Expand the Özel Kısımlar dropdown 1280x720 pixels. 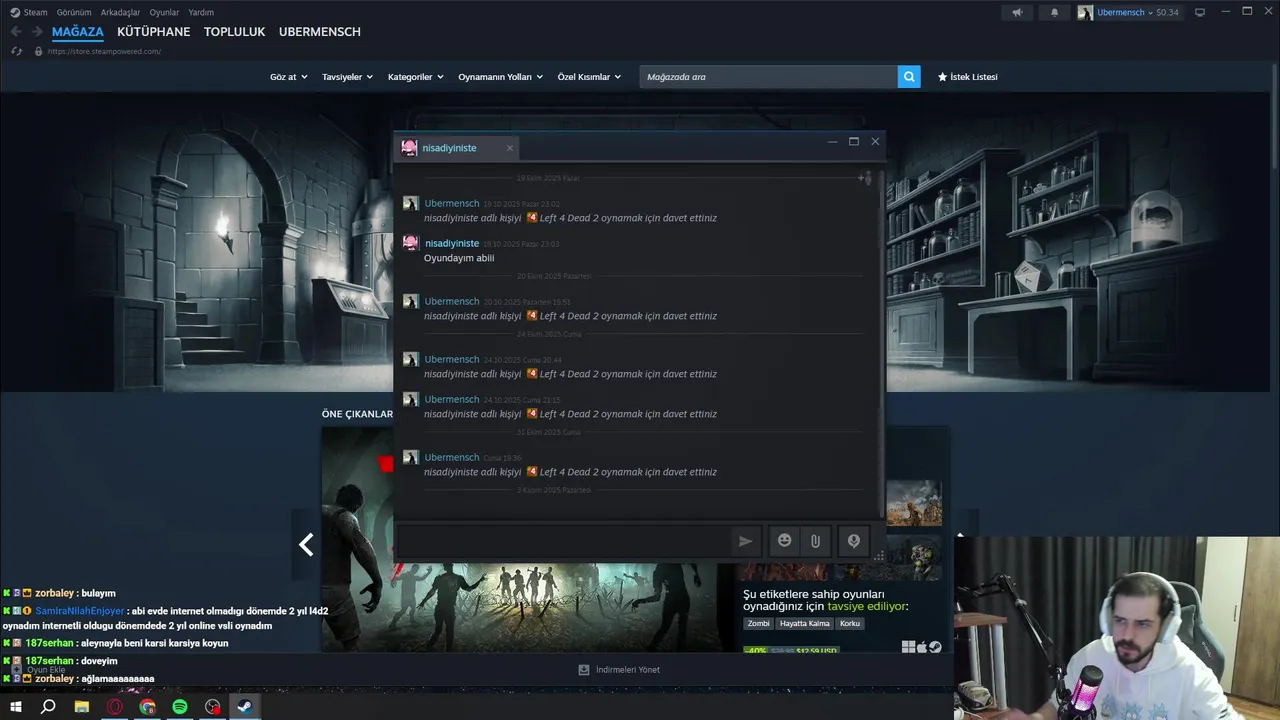click(x=589, y=77)
